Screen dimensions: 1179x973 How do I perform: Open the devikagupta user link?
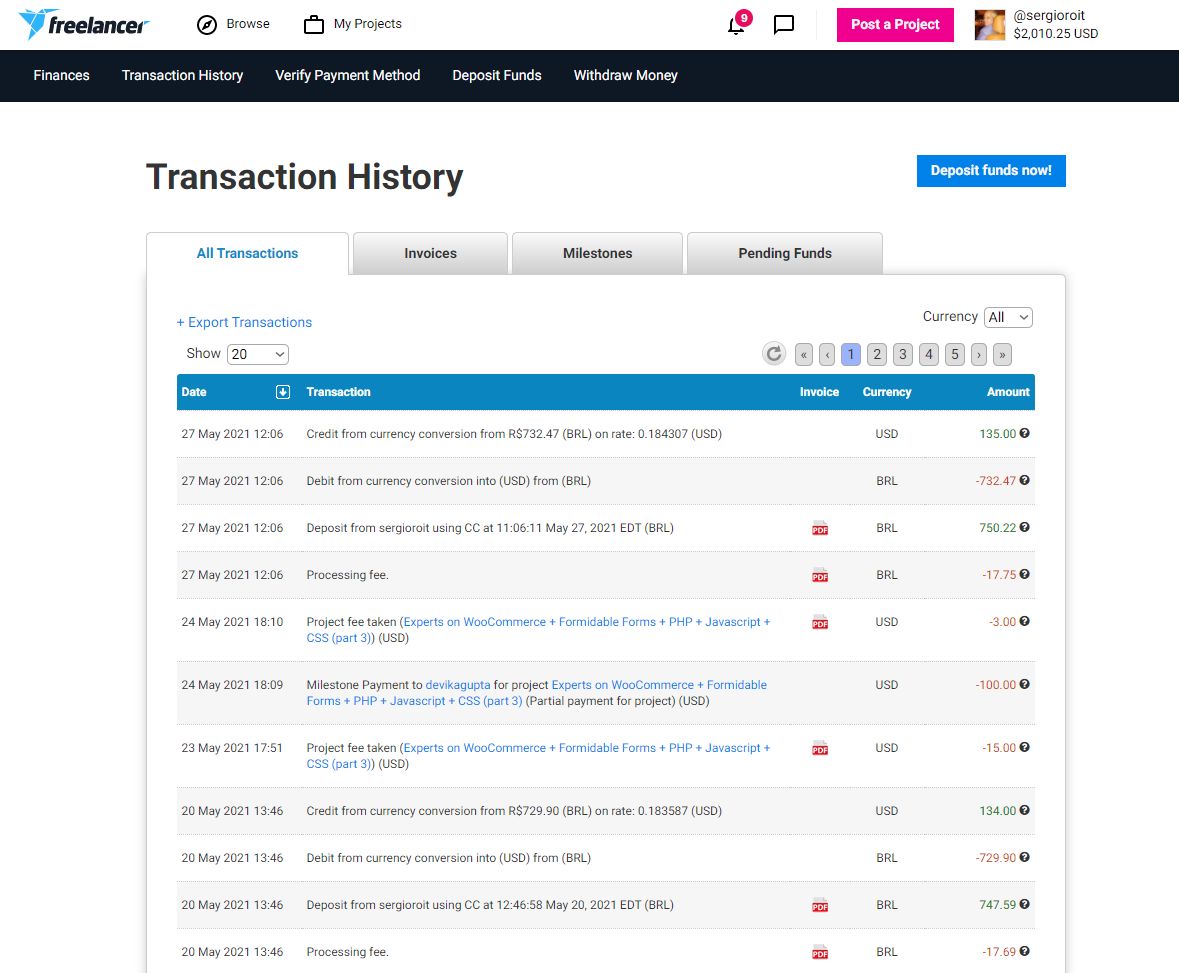coord(458,685)
